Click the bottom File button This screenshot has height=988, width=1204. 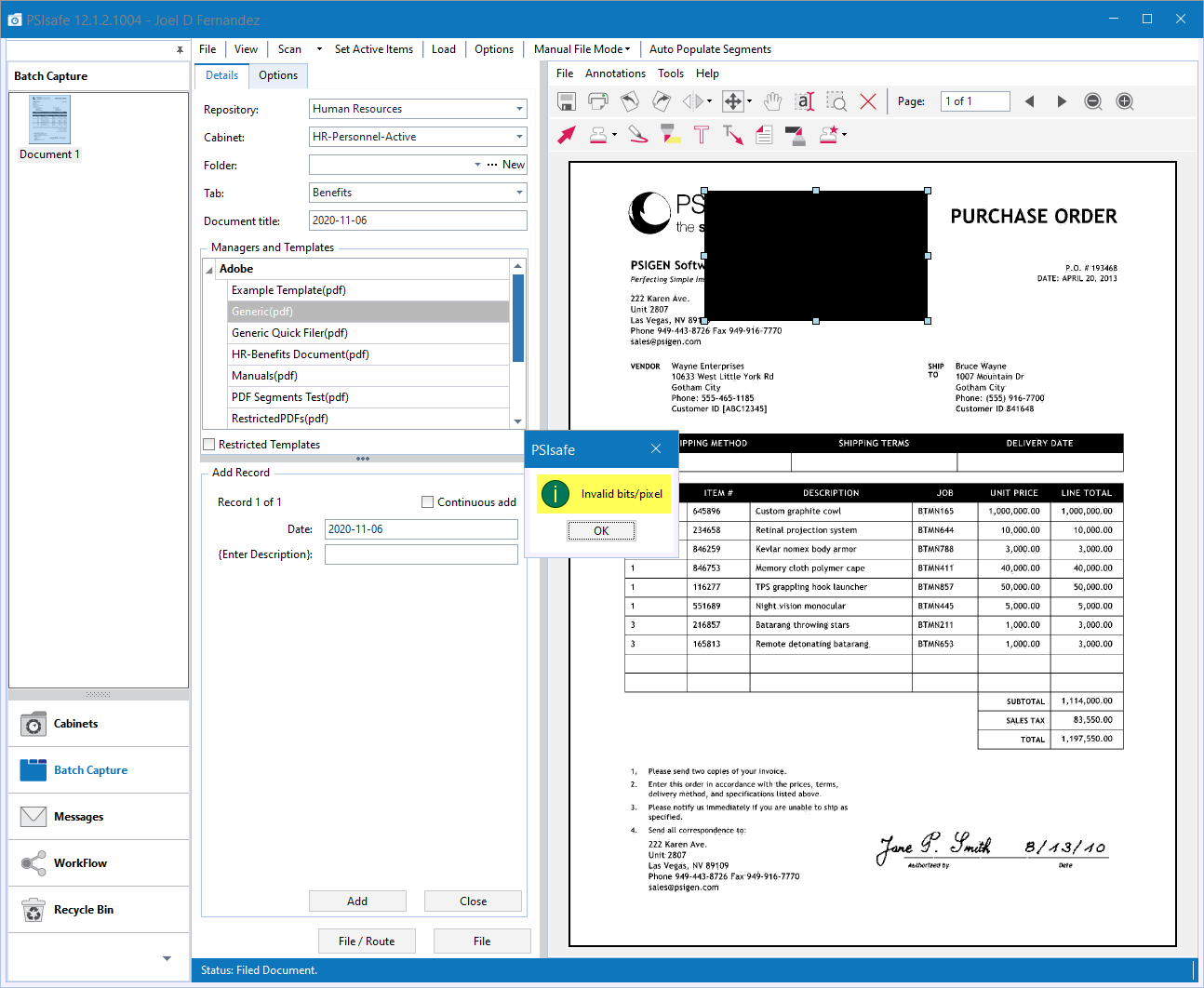(482, 941)
